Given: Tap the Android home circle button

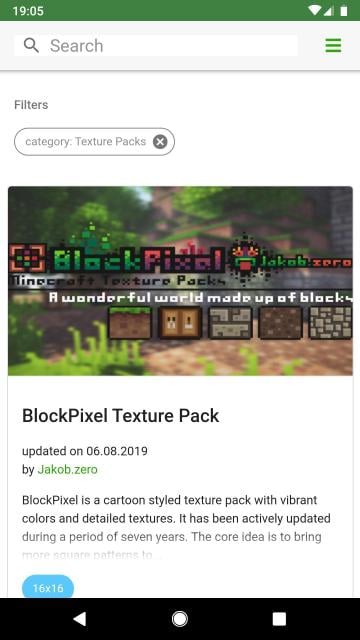Looking at the screenshot, I should tap(180, 619).
